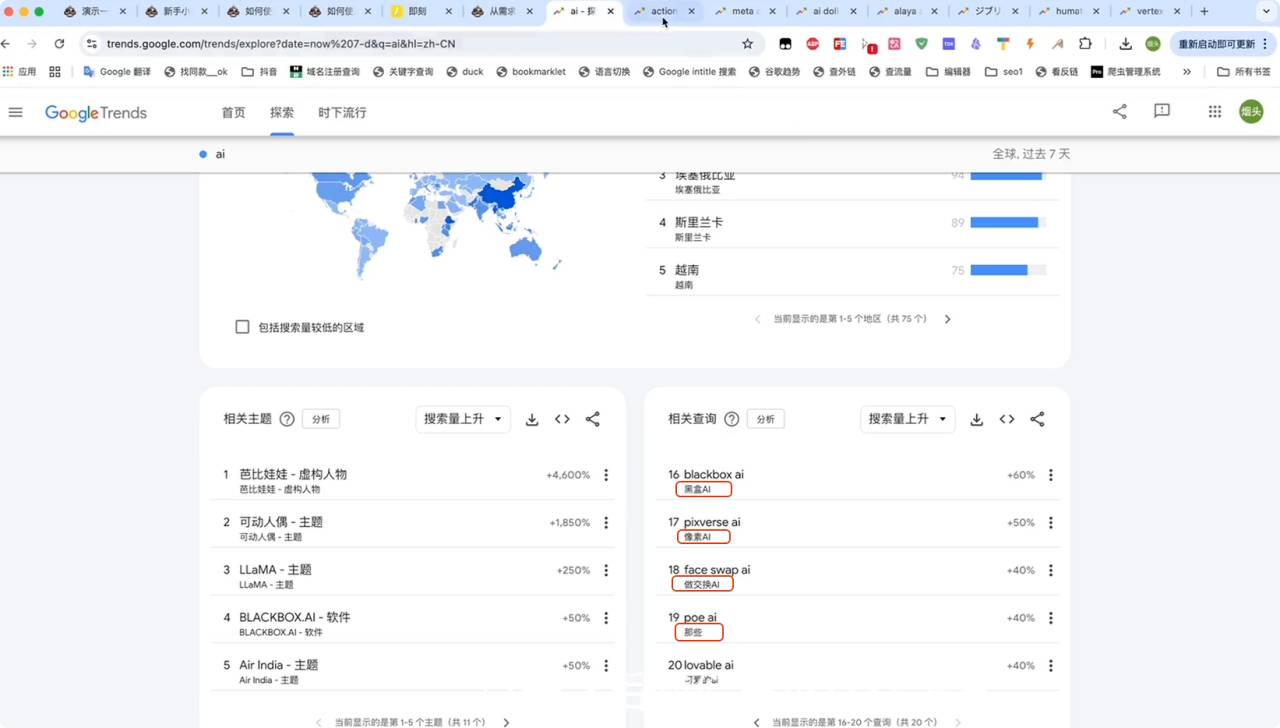Open the lightning bolt extension
Screen dimensions: 1280x728
pyautogui.click(x=1030, y=44)
